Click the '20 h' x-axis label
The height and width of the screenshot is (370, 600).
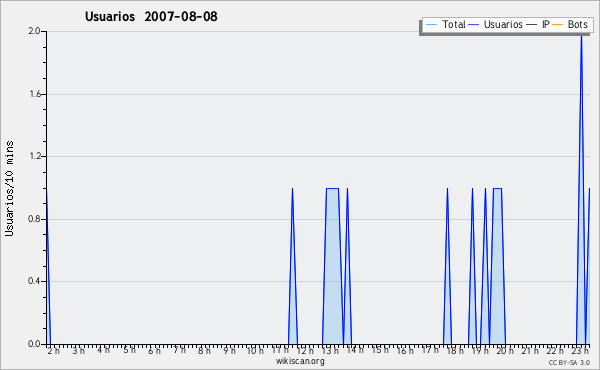click(x=505, y=351)
